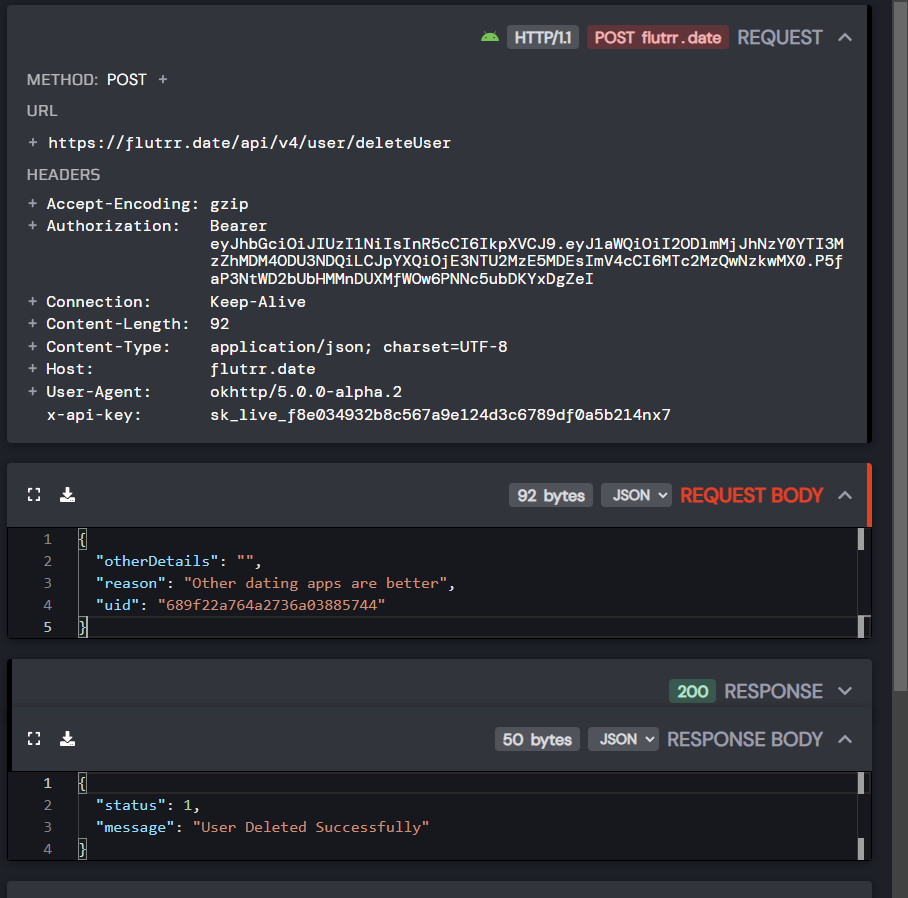This screenshot has width=908, height=898.
Task: Click "User Deleted Successfully" message text
Action: (311, 827)
